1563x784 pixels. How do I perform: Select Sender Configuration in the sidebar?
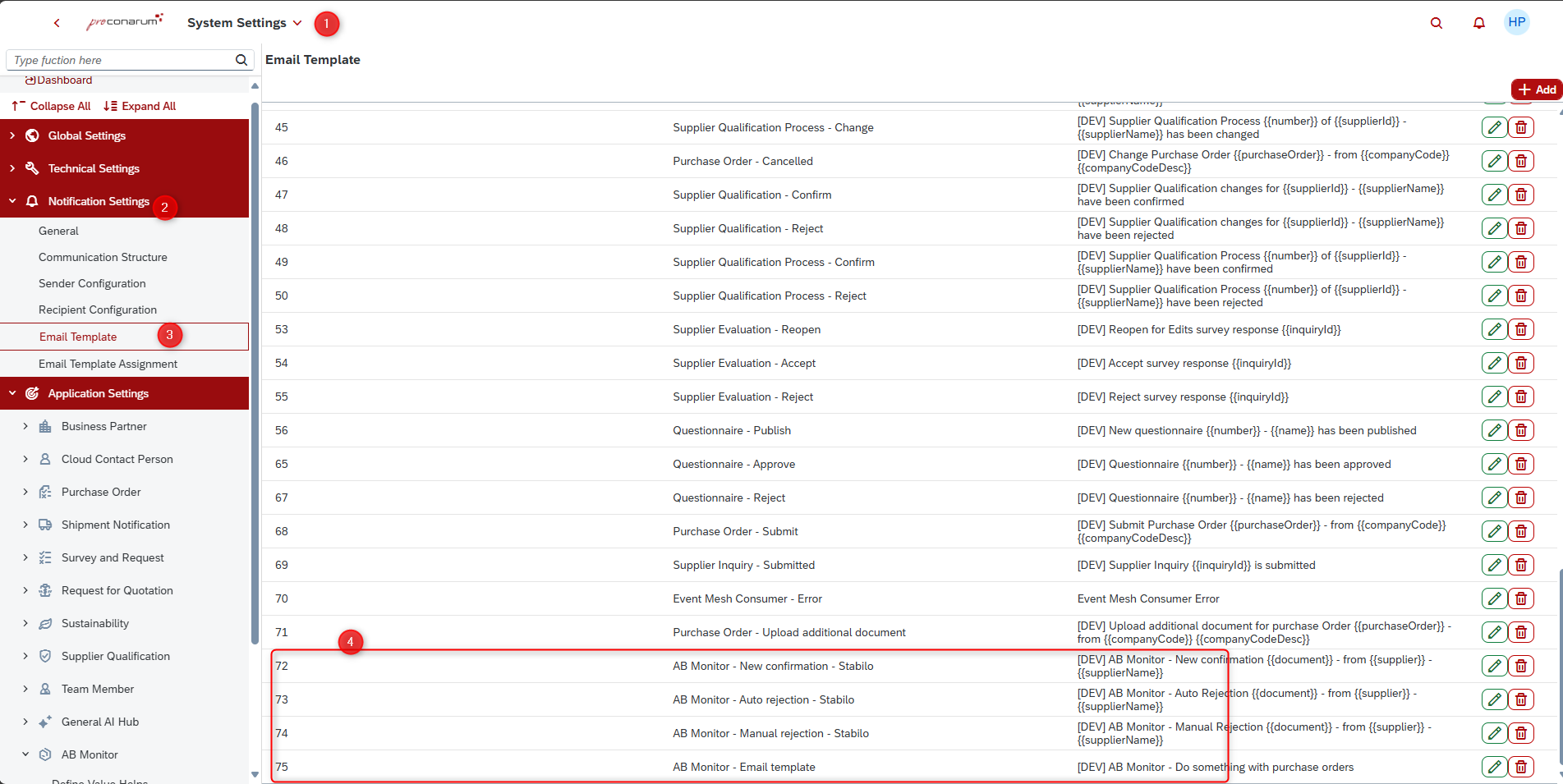[x=92, y=283]
